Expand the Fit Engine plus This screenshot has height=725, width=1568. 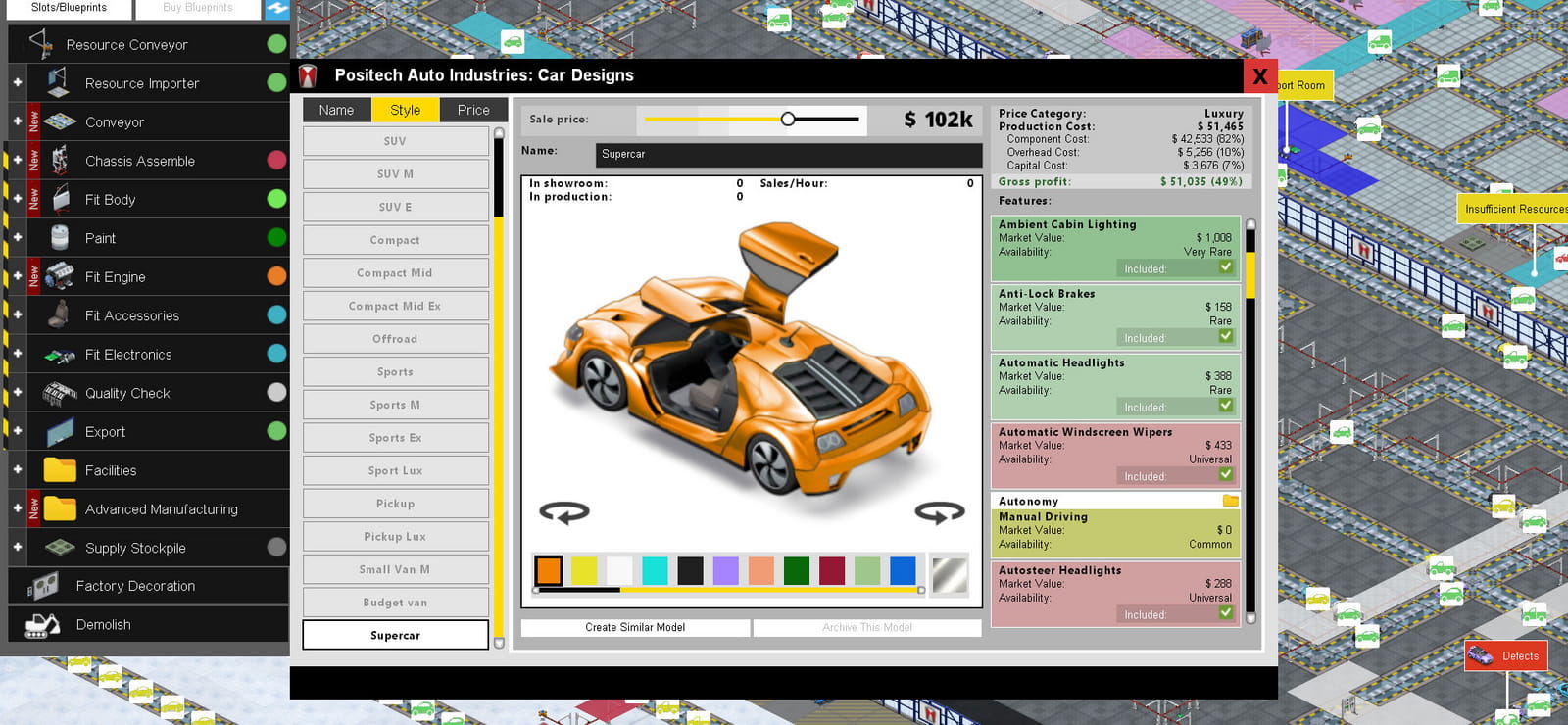17,276
